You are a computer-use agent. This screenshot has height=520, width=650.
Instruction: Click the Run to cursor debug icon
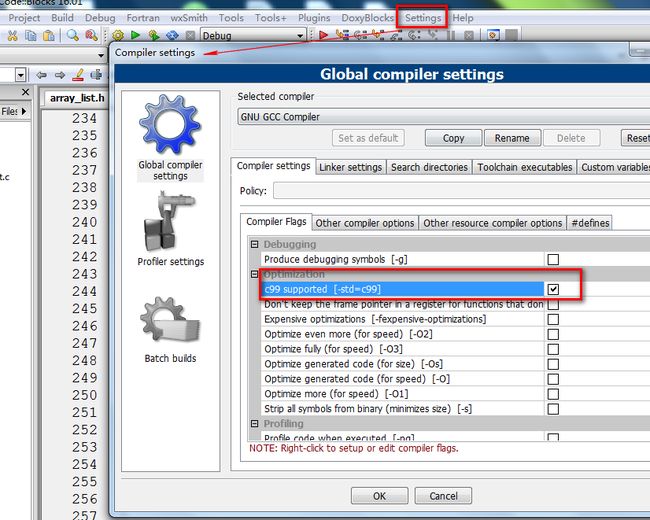342,36
